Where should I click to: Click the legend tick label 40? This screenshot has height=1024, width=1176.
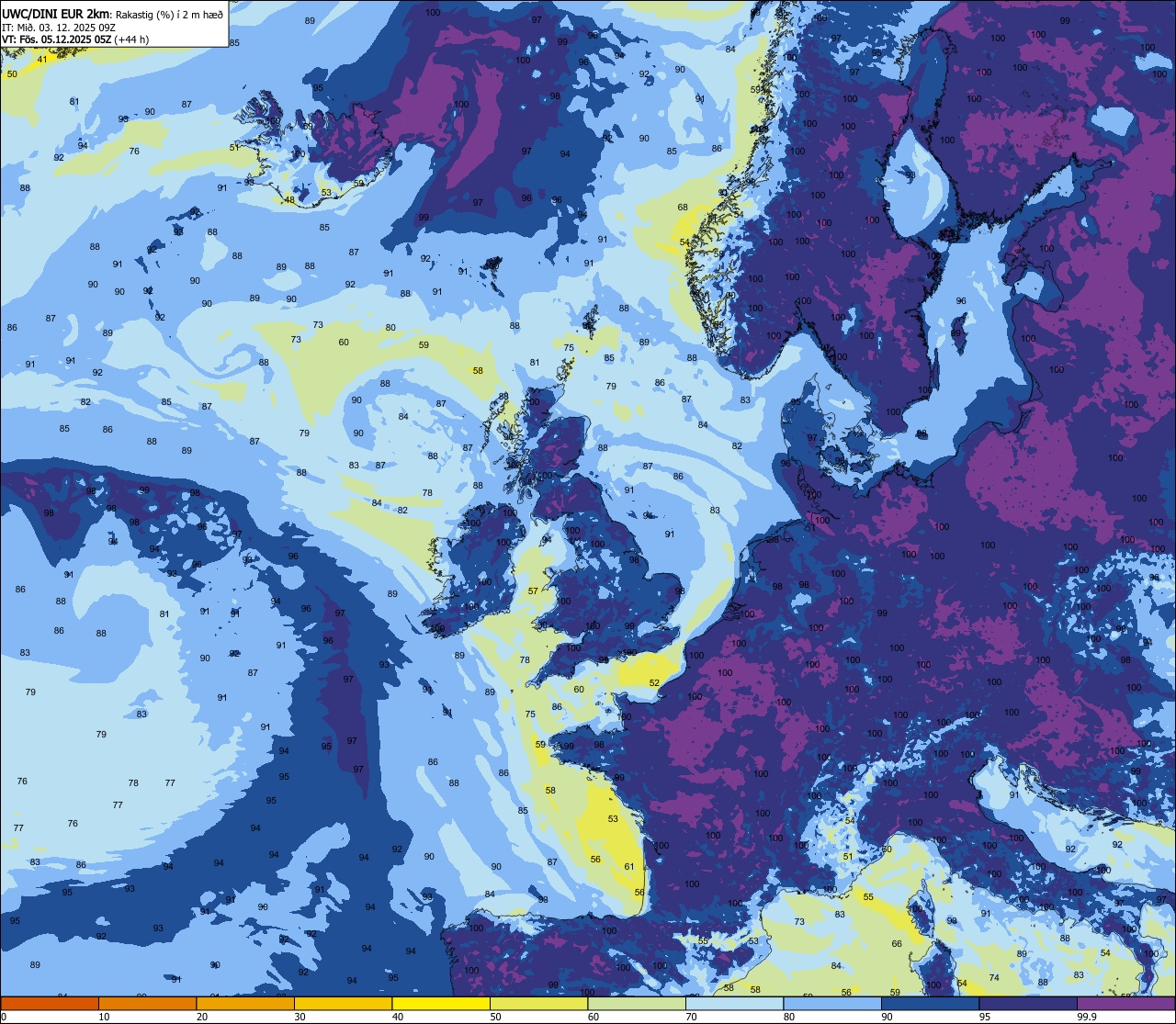398,1017
